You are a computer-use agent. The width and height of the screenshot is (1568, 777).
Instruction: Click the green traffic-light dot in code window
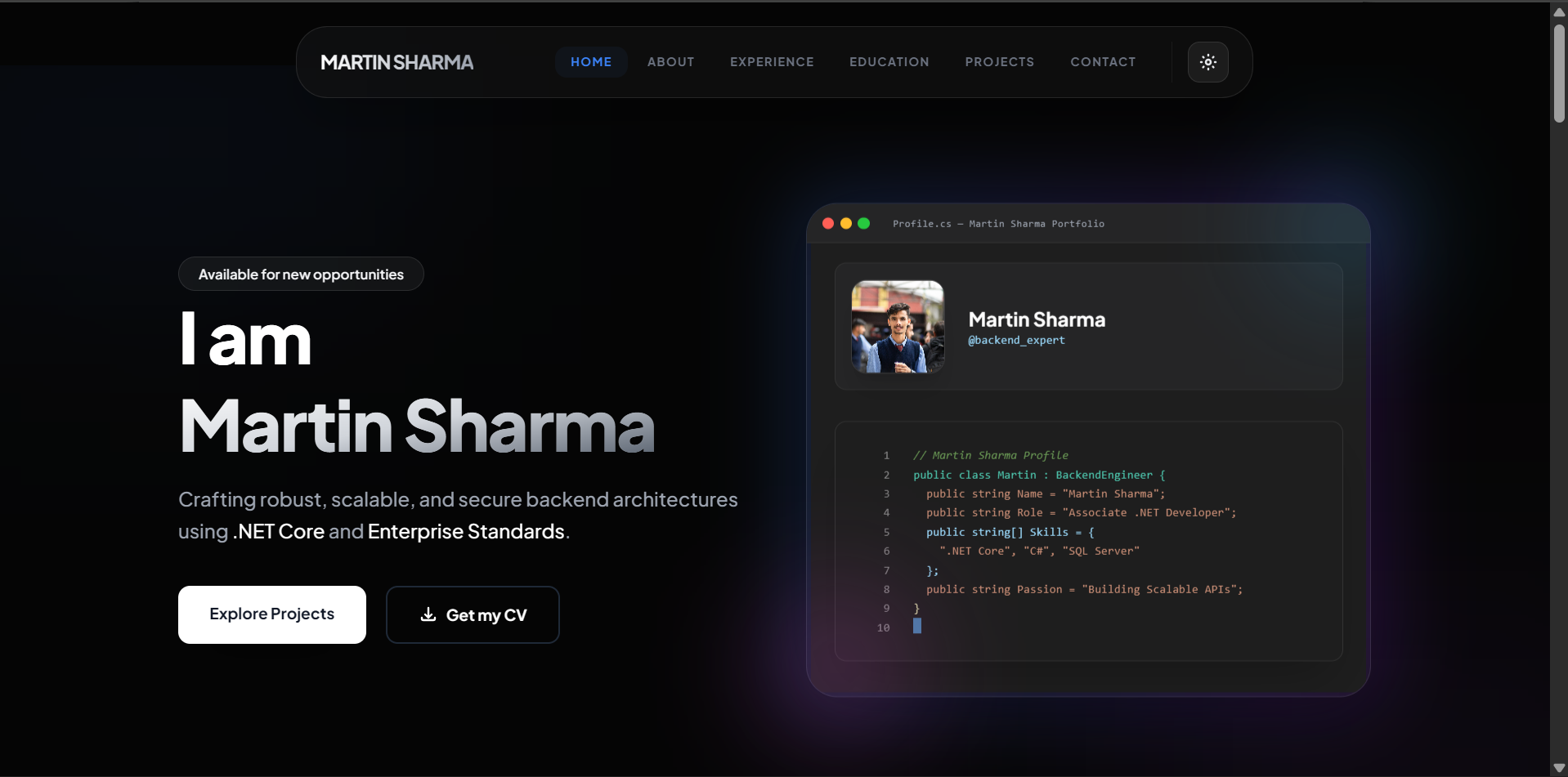(862, 223)
